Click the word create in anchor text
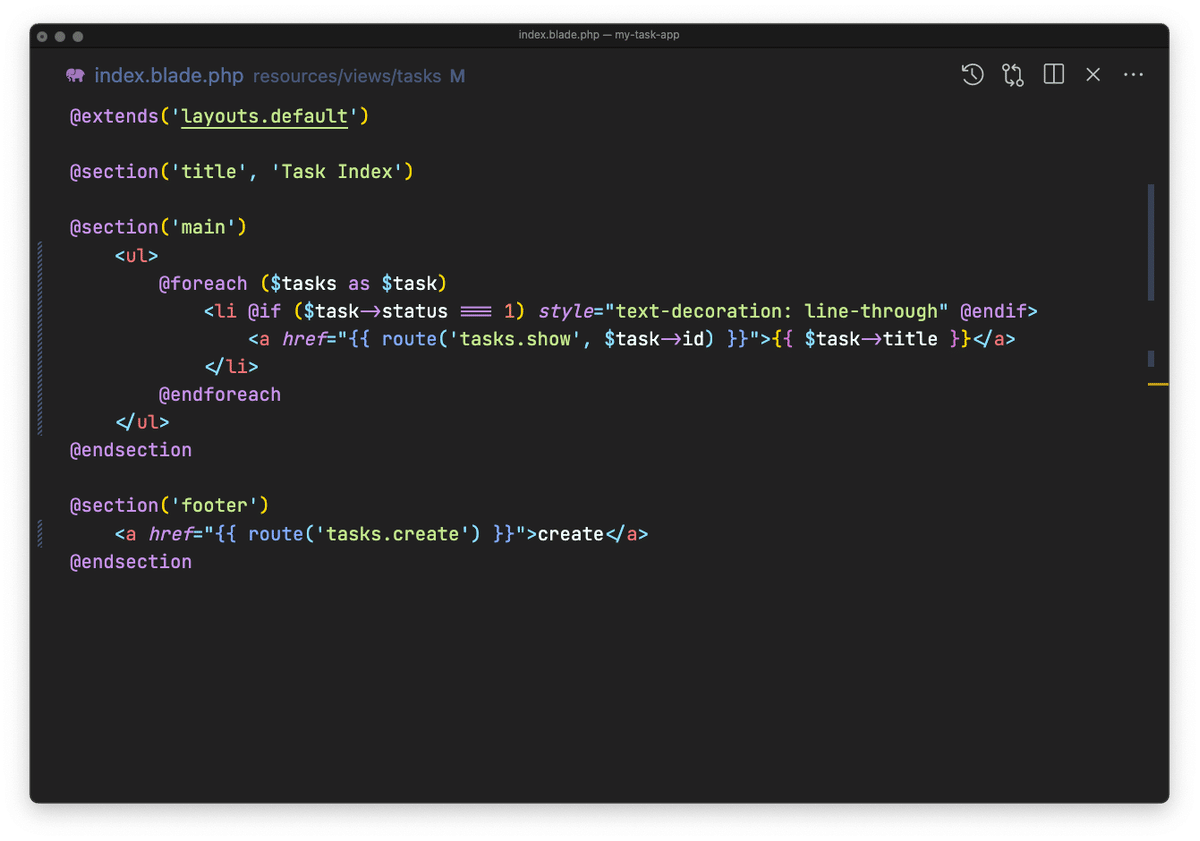The image size is (1200, 841). tap(571, 534)
